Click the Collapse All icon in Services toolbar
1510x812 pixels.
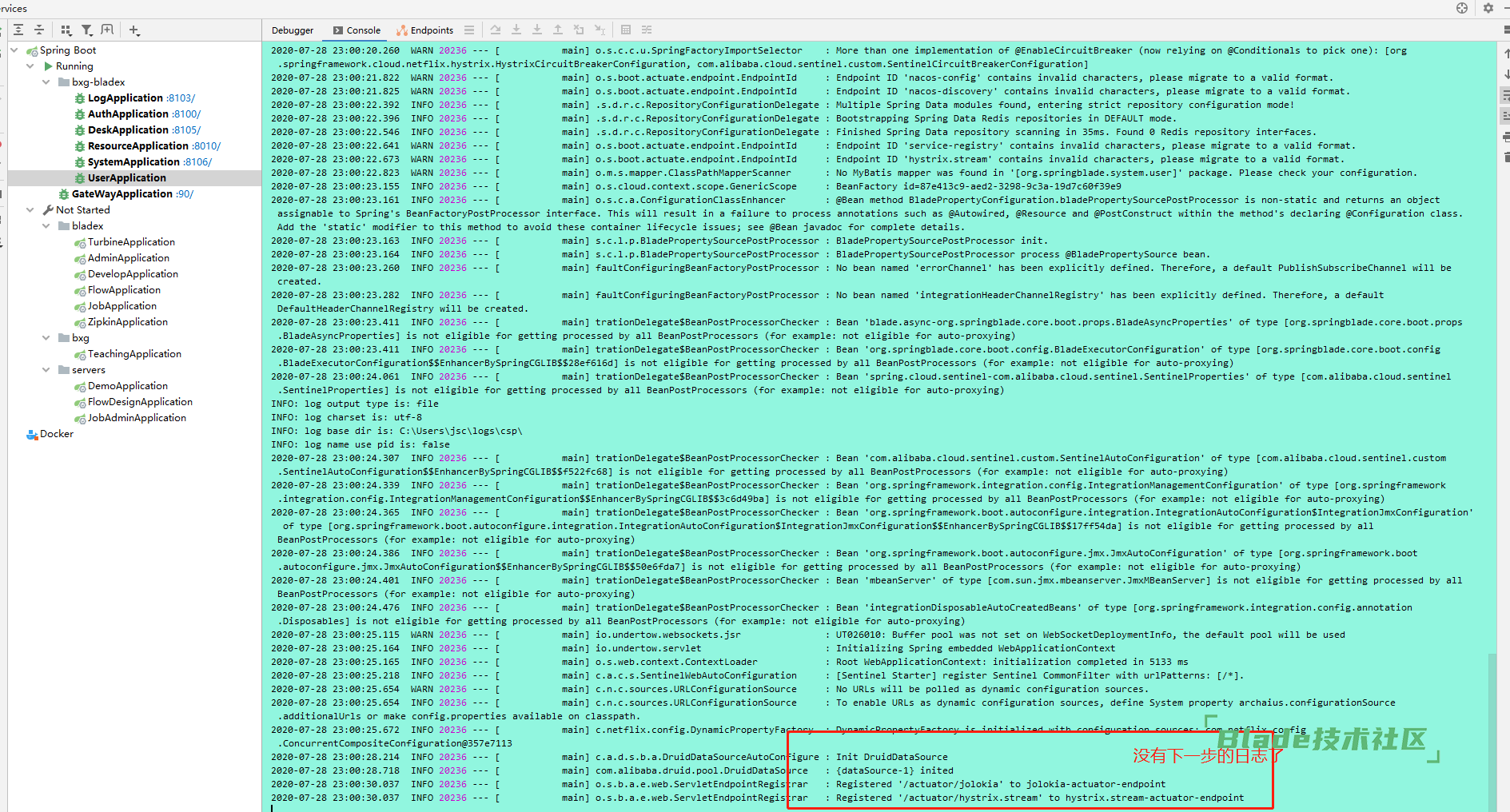39,30
